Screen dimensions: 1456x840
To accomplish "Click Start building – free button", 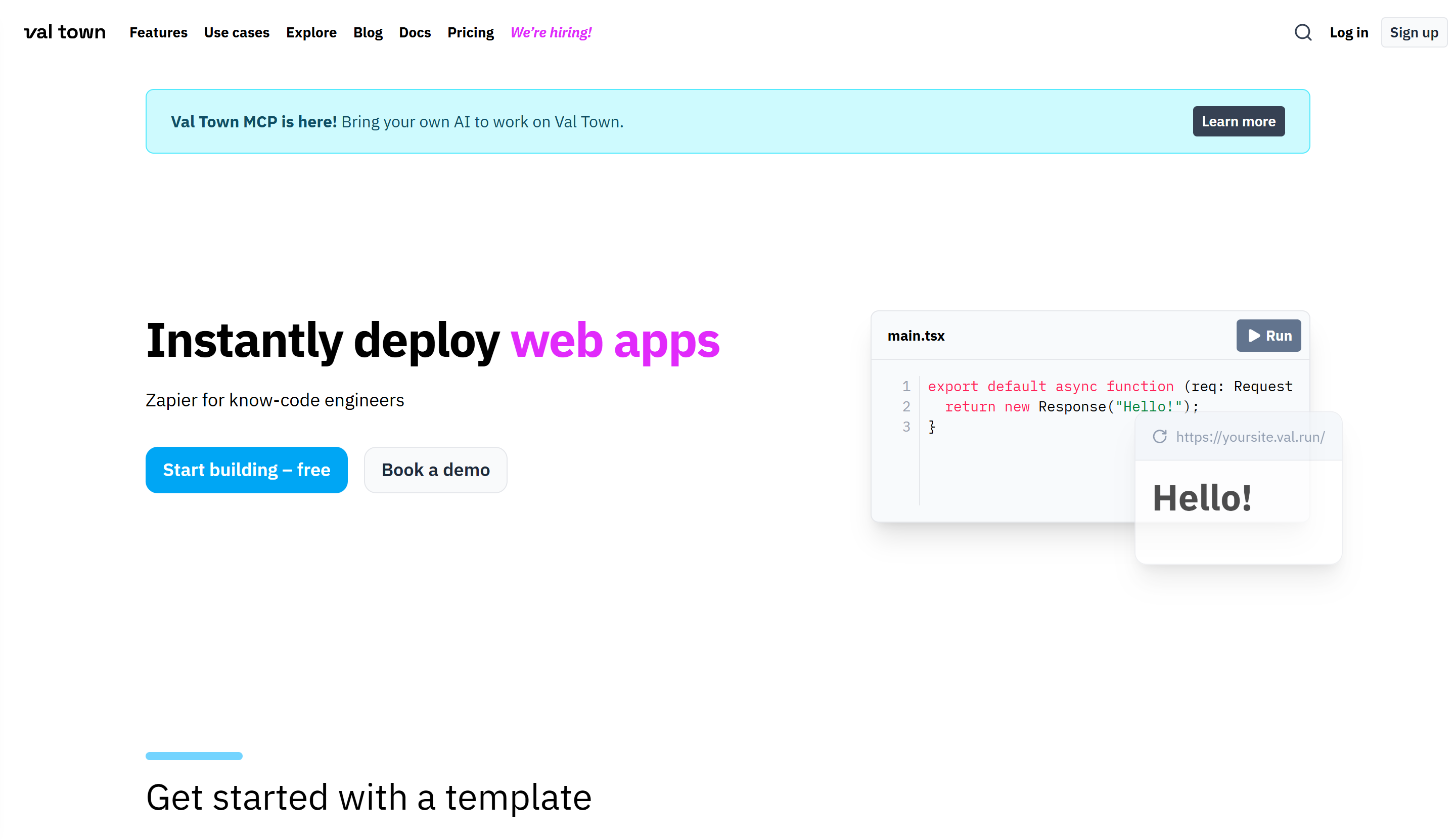I will tap(246, 470).
